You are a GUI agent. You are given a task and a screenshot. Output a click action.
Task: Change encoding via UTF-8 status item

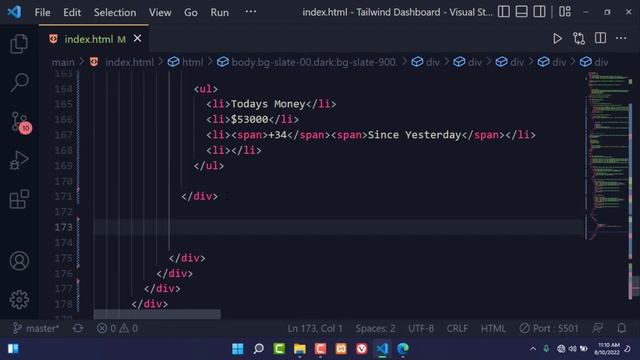[x=421, y=328]
